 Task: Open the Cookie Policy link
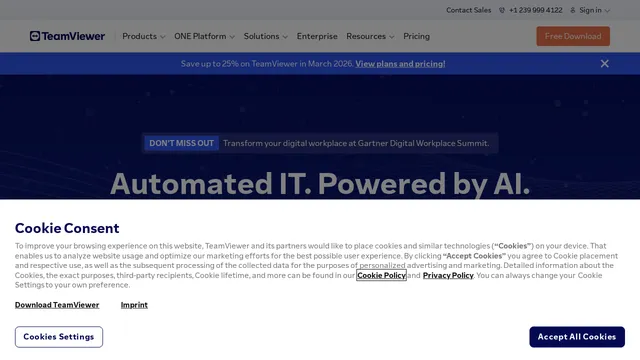[x=381, y=275]
